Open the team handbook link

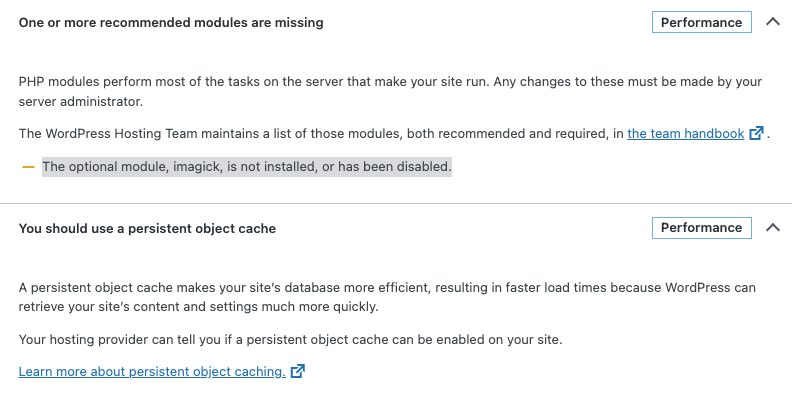tap(685, 133)
